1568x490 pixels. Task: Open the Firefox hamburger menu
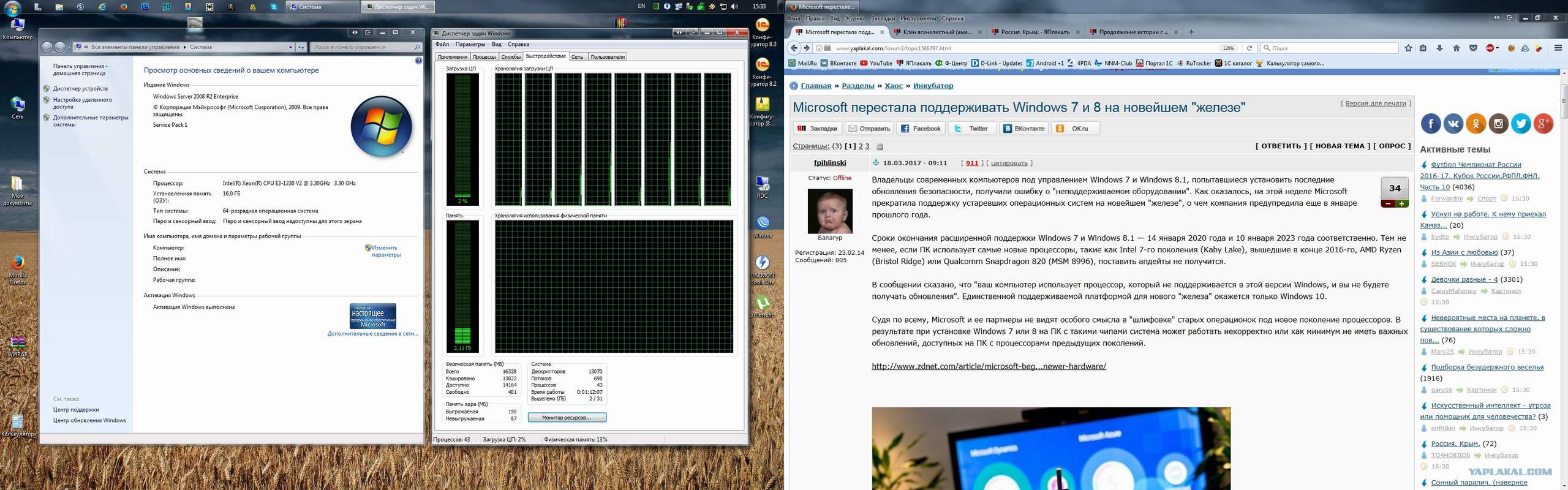click(x=1558, y=48)
